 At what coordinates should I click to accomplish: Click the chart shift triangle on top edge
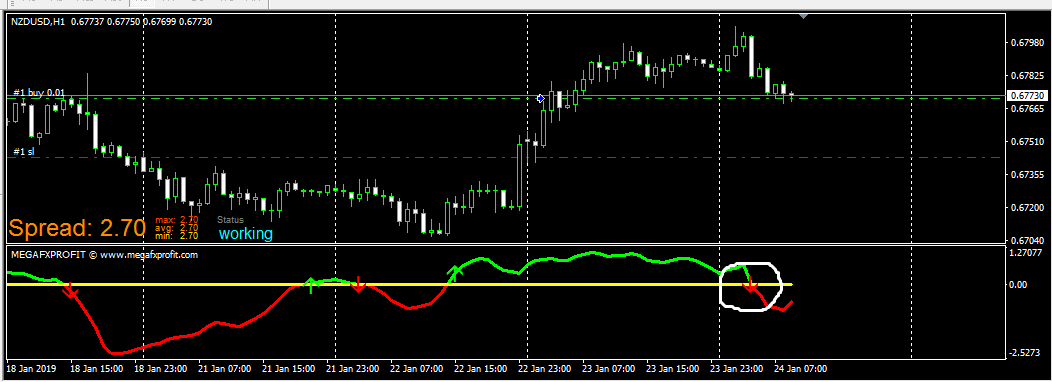[804, 16]
